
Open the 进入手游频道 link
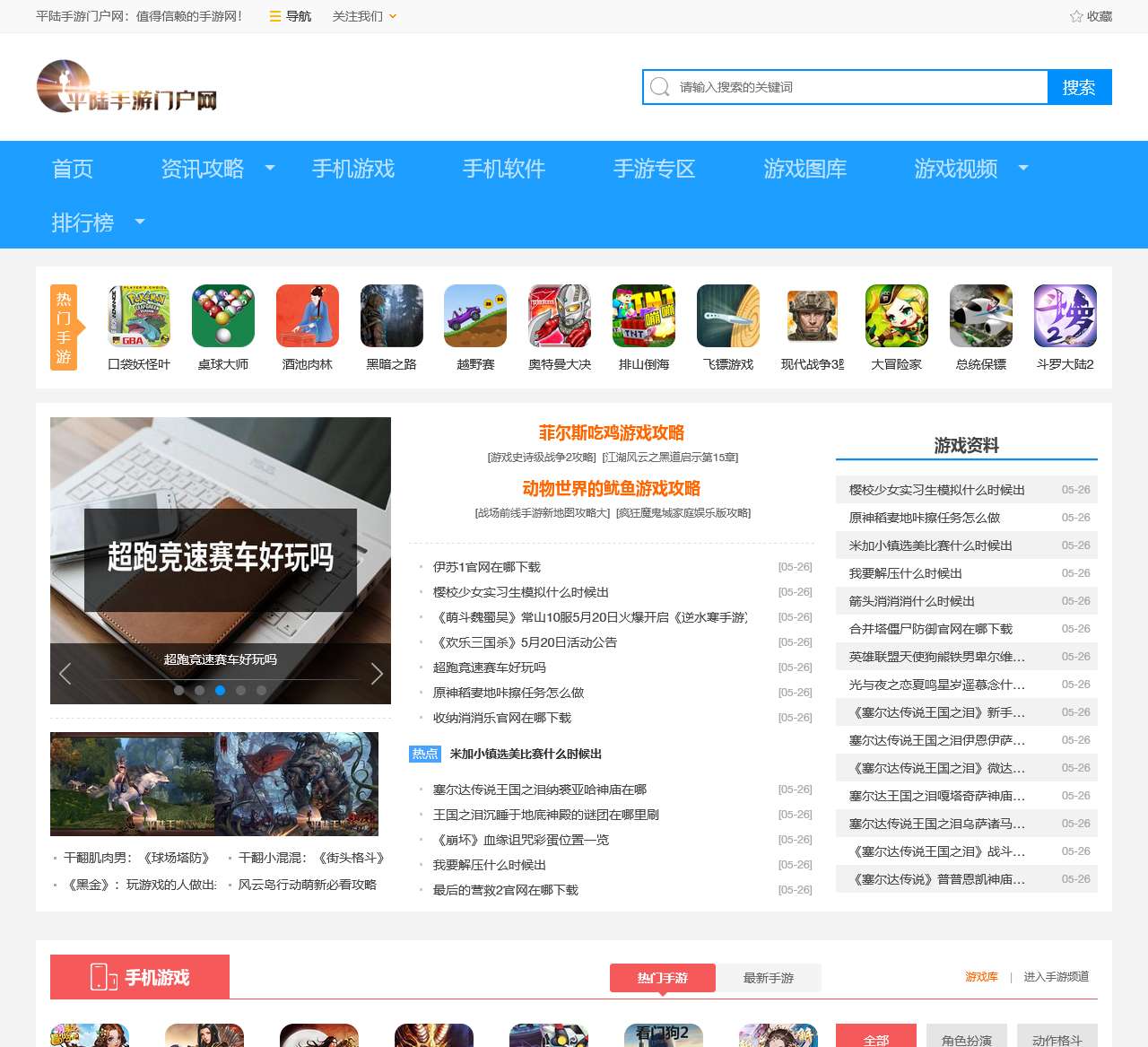[1057, 977]
